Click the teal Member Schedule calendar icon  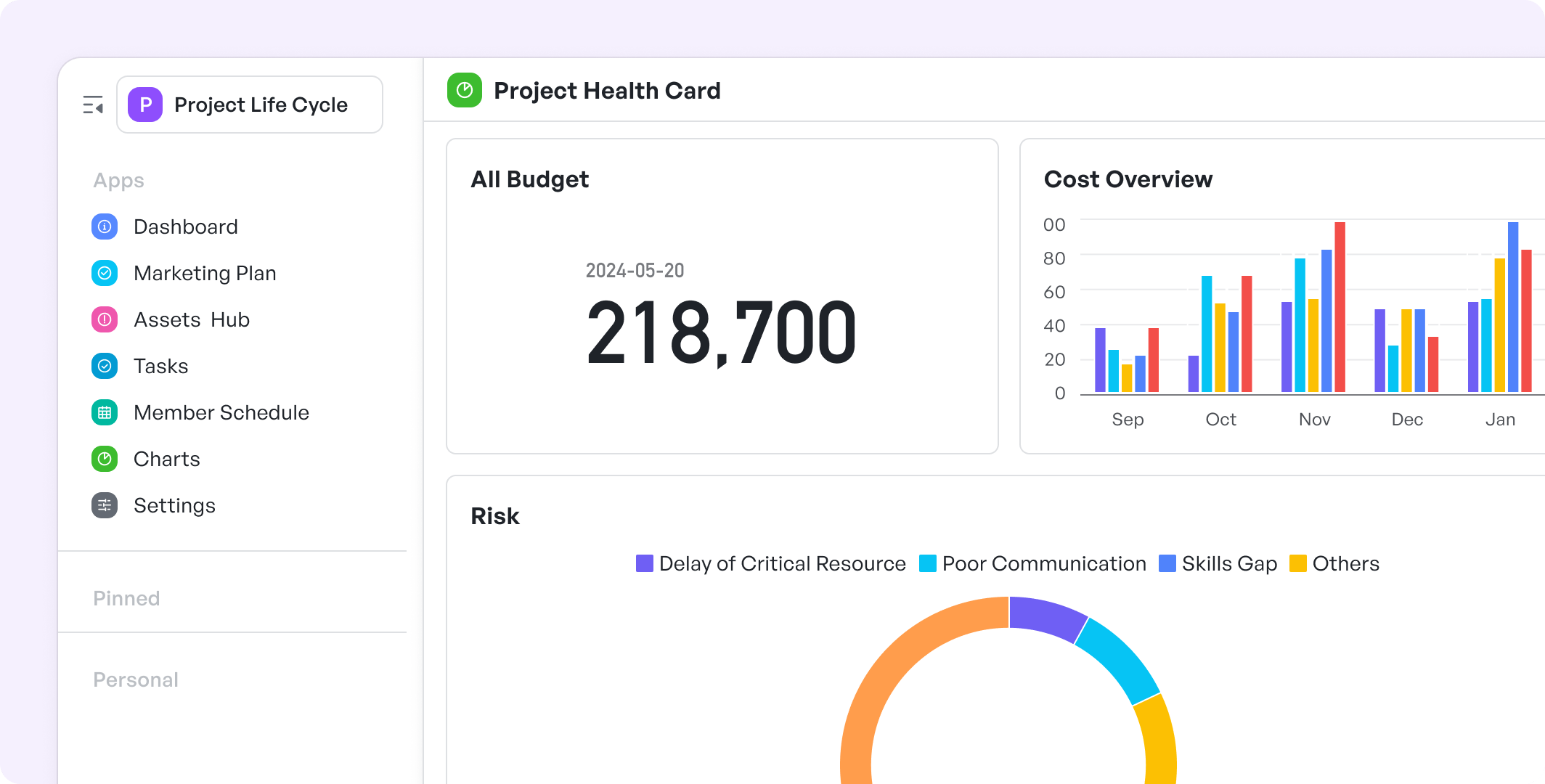click(x=105, y=412)
